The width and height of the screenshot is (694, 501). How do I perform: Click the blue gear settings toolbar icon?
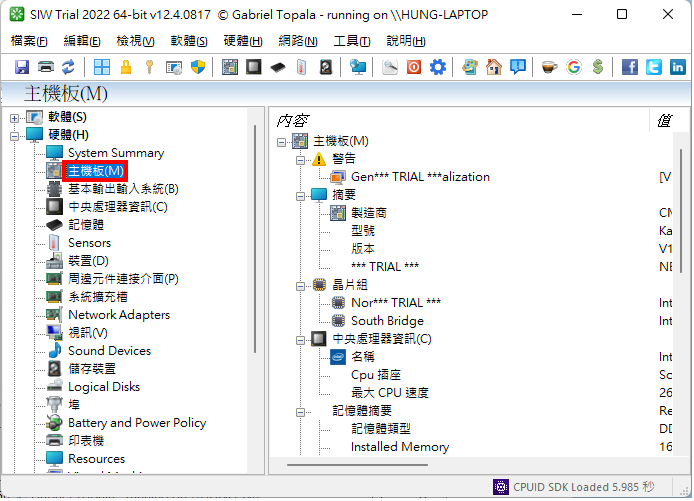(x=438, y=67)
